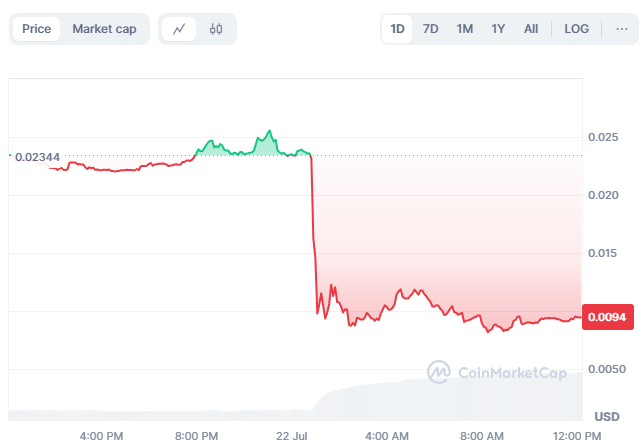Click the 0.02344 opening price label

(38, 157)
